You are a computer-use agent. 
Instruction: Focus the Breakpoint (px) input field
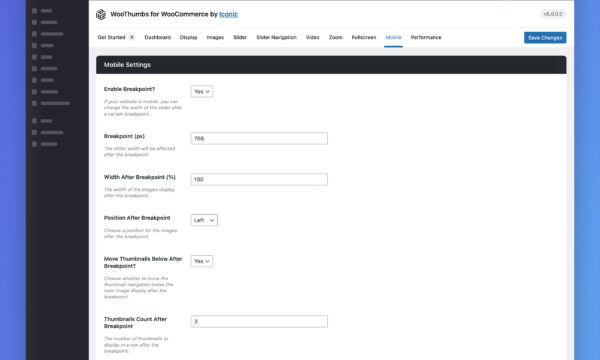(259, 138)
